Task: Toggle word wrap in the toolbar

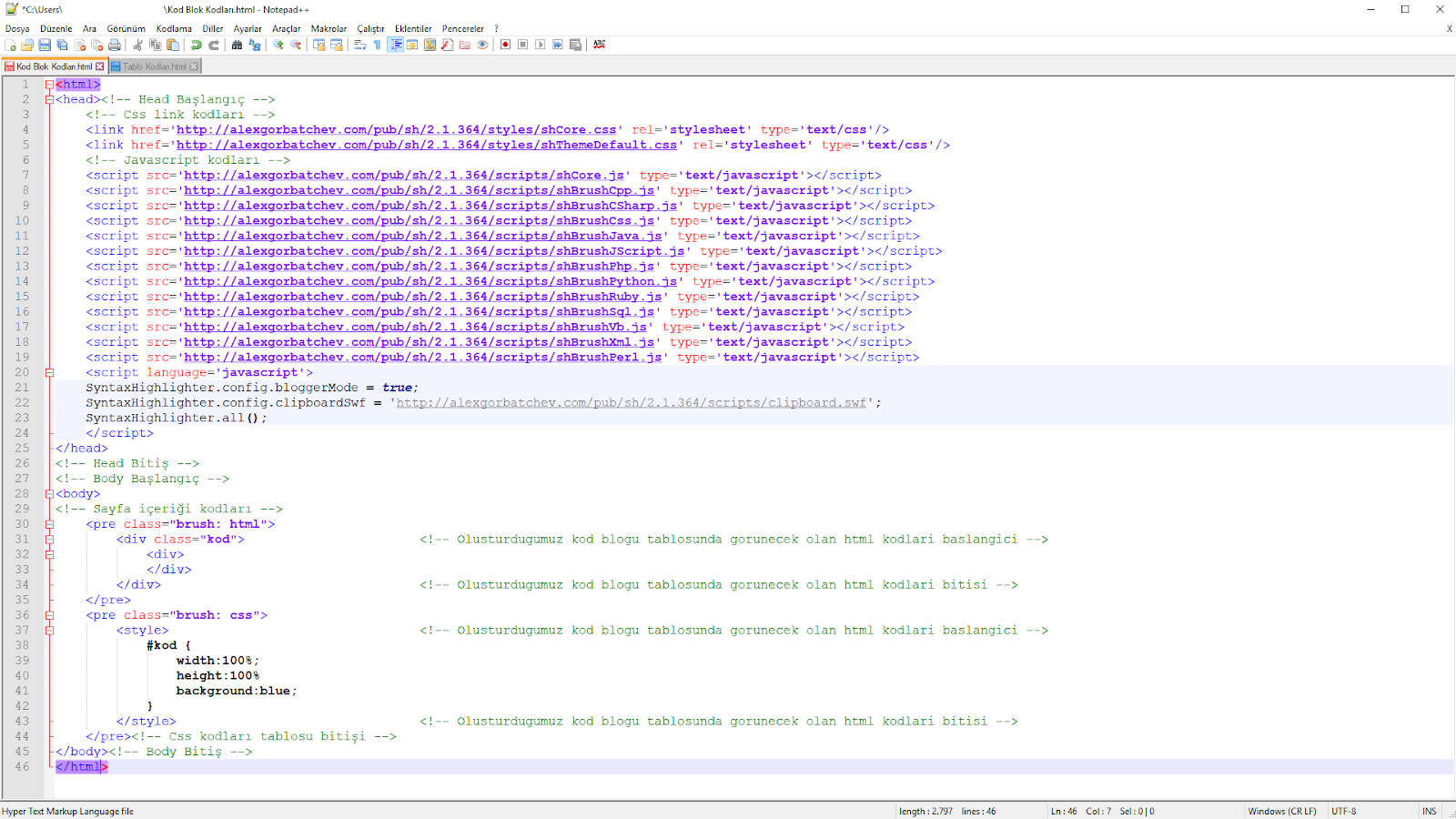Action: [x=360, y=45]
